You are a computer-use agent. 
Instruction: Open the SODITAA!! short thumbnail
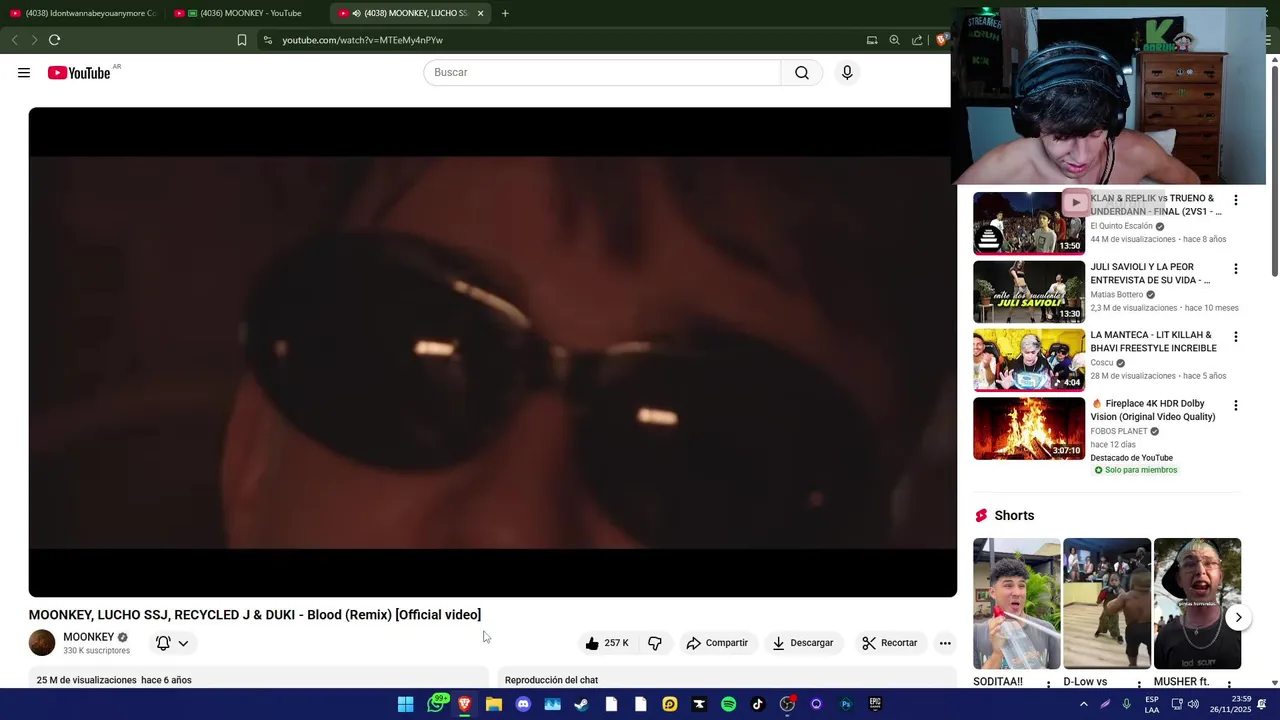point(1016,603)
